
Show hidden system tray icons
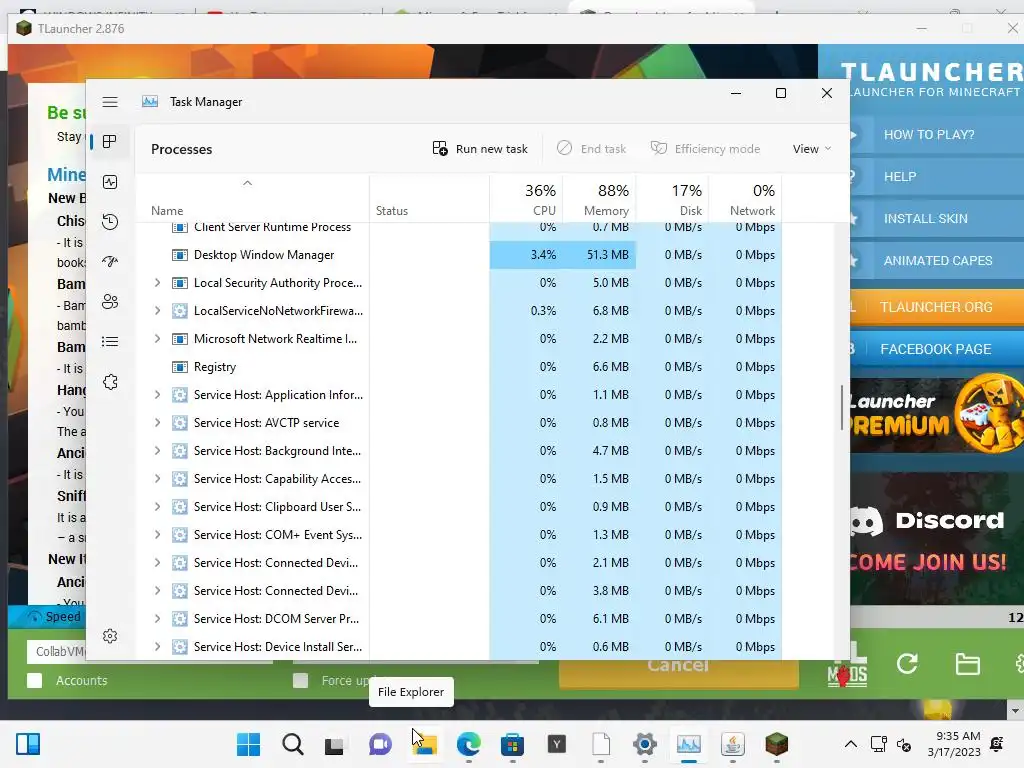pos(850,744)
